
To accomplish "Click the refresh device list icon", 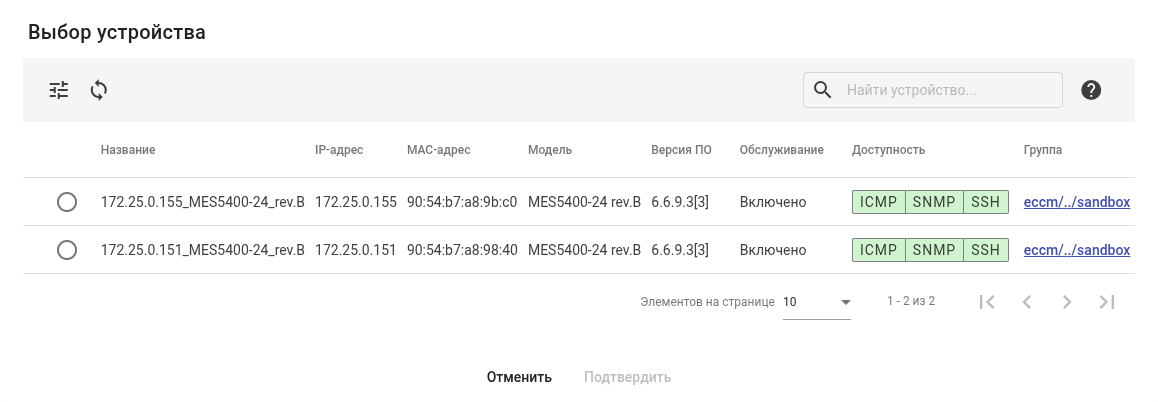I will click(x=98, y=90).
